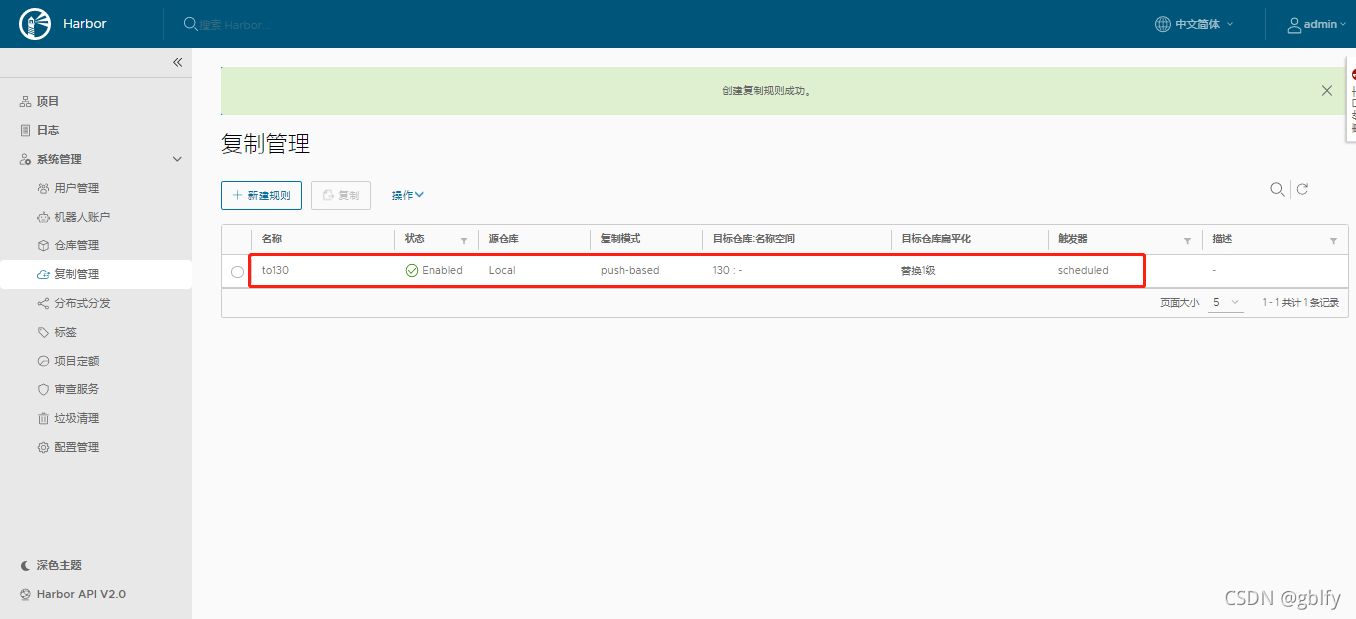This screenshot has width=1356, height=619.
Task: Click the 新建规则 button
Action: pyautogui.click(x=261, y=195)
